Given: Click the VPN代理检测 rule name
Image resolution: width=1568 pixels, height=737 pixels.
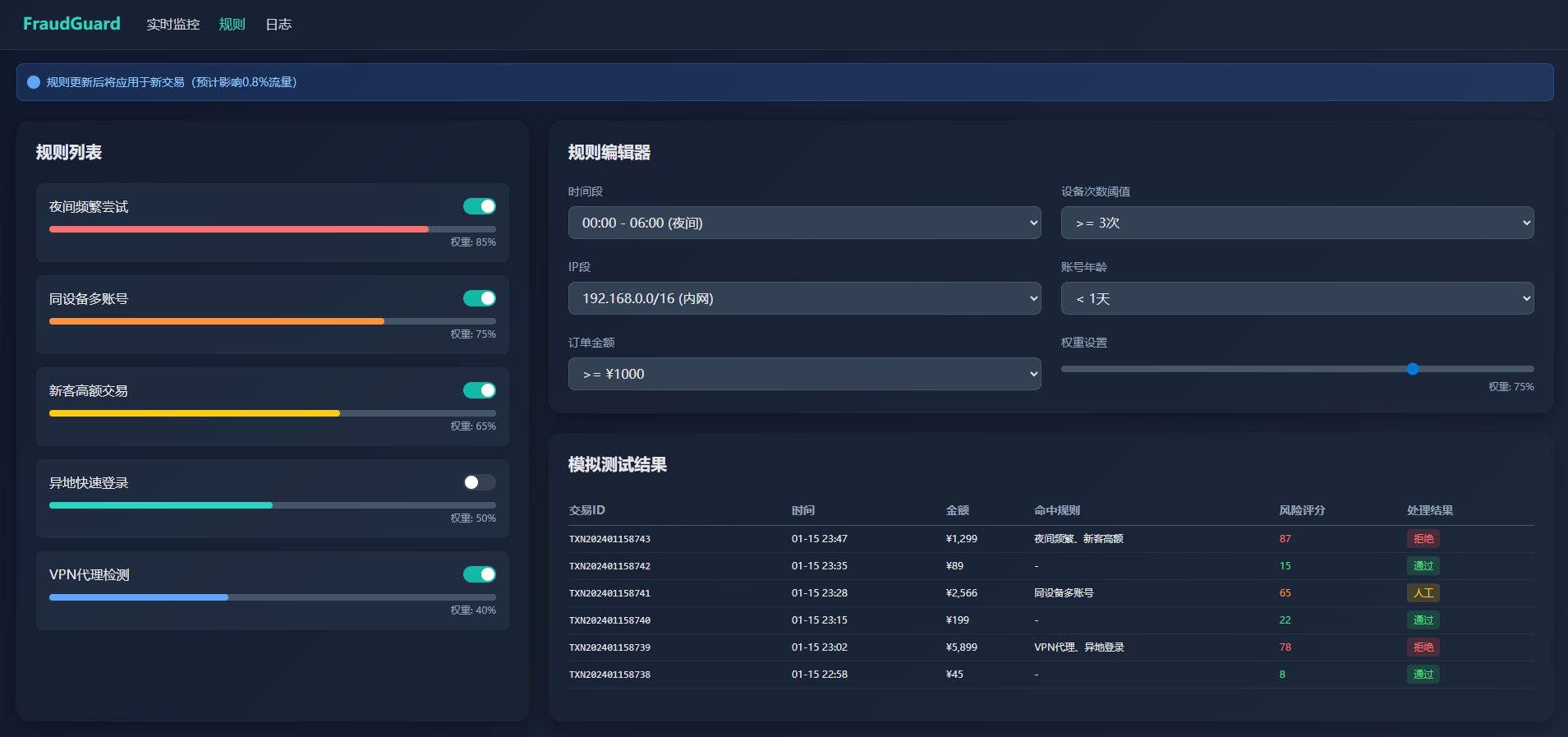Looking at the screenshot, I should click(x=90, y=575).
